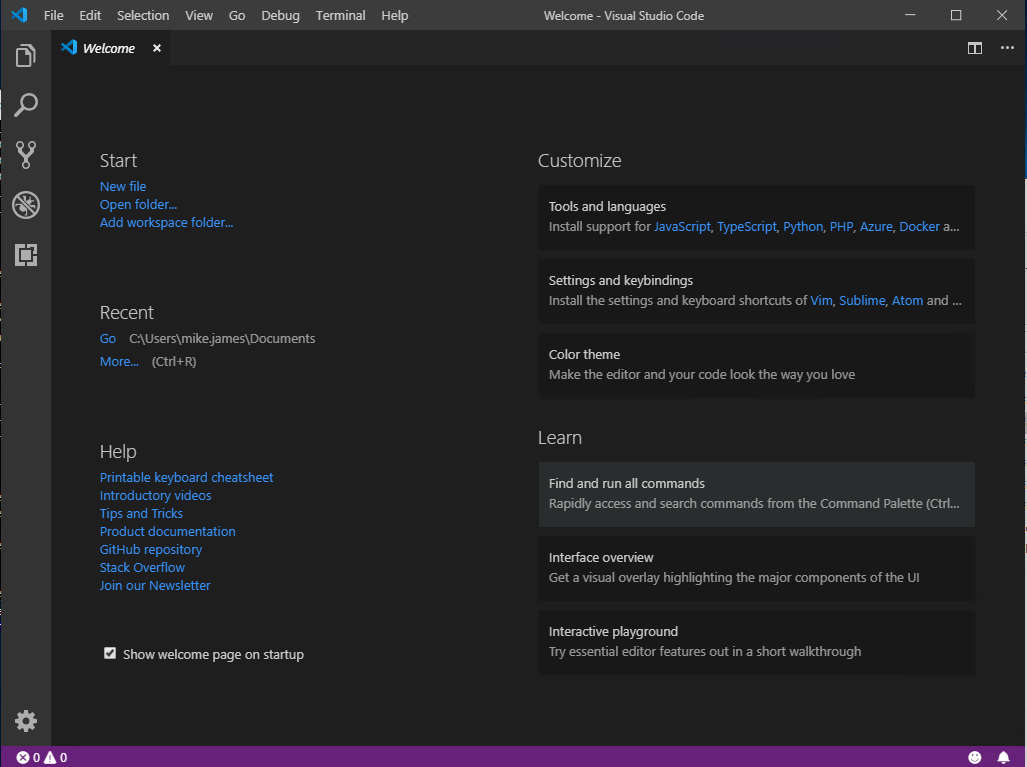Click the warnings count in status bar
This screenshot has height=767, width=1027.
point(55,758)
